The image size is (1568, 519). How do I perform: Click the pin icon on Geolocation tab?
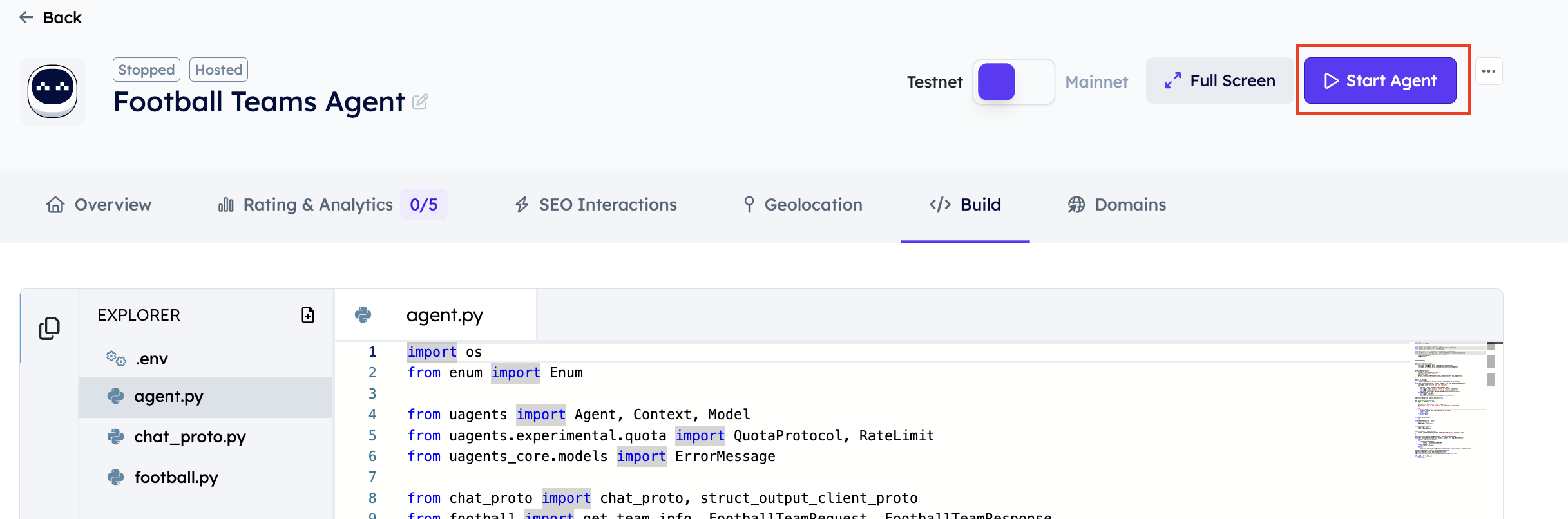click(749, 205)
